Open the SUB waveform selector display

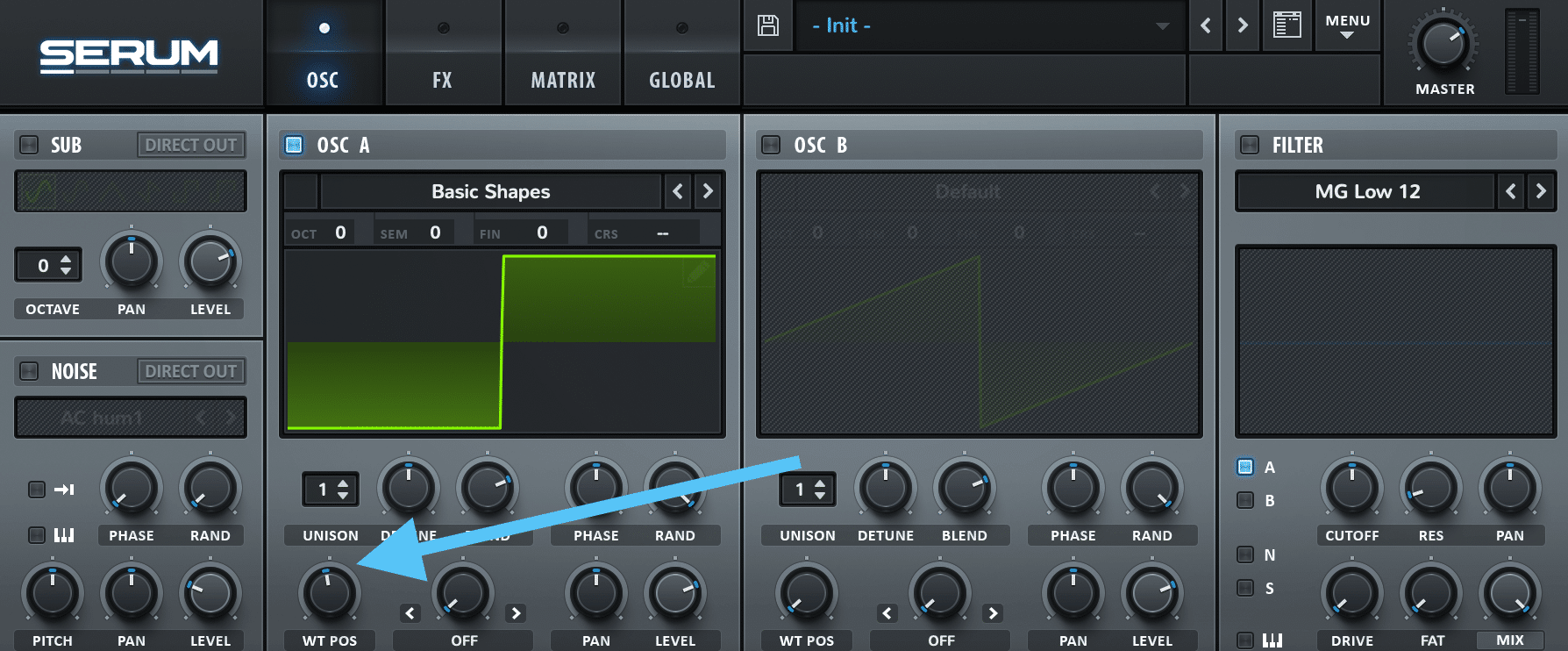pos(131,191)
